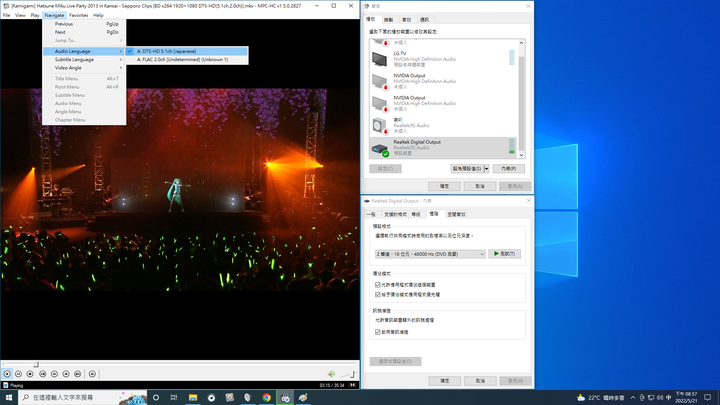Pause the video playback
The width and height of the screenshot is (720, 405).
point(18,374)
